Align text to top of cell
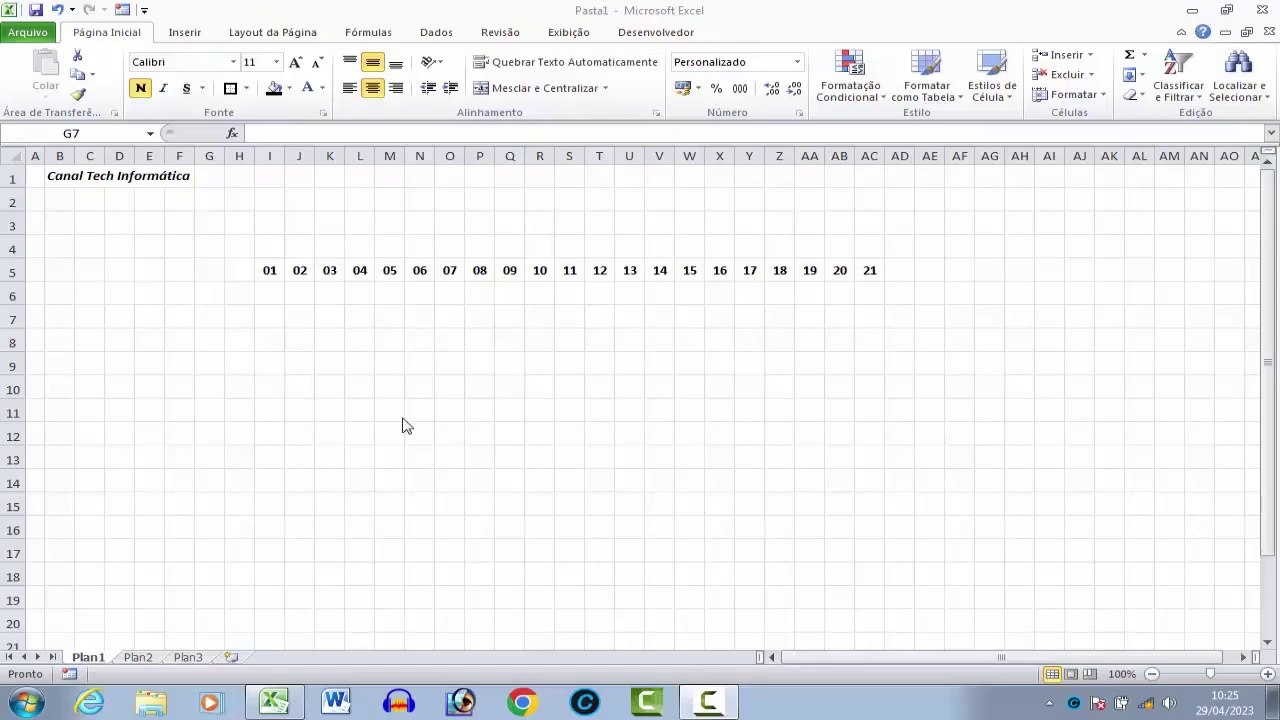The image size is (1280, 720). 349,62
